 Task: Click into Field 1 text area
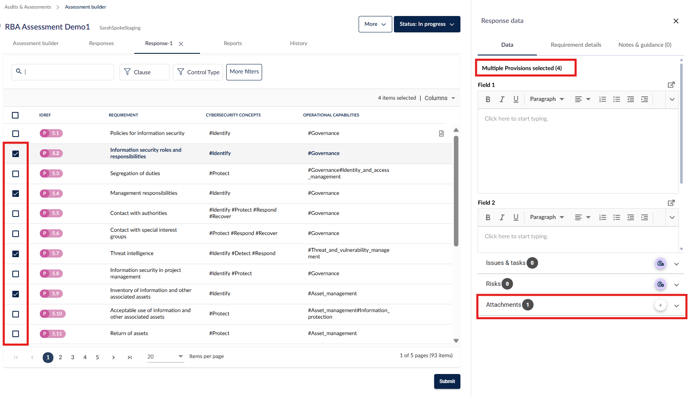click(578, 150)
